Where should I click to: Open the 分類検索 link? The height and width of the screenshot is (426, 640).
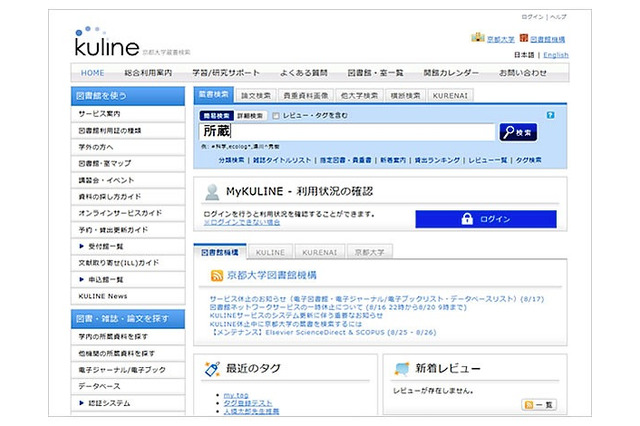tap(231, 160)
